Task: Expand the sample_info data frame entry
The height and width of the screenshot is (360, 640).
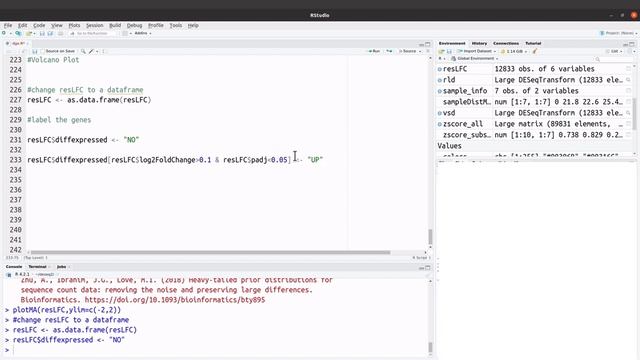Action: click(440, 91)
